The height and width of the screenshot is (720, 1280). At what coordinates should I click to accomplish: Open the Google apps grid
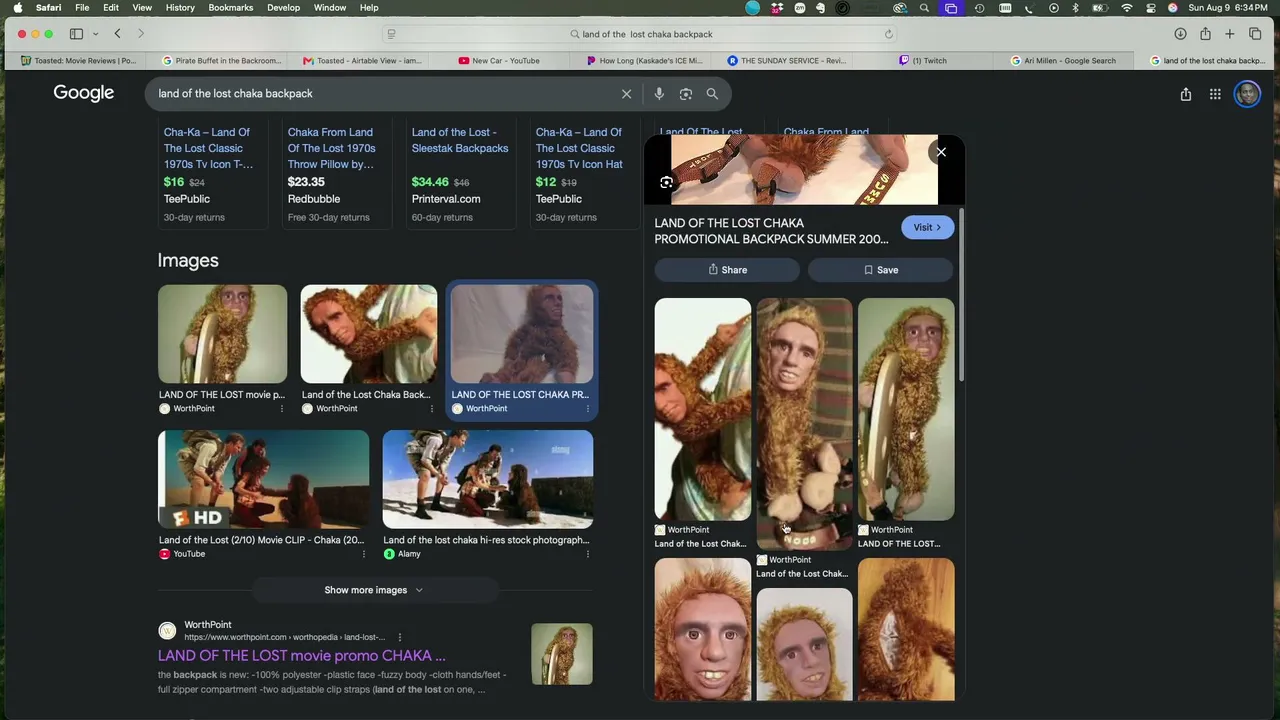[1215, 94]
